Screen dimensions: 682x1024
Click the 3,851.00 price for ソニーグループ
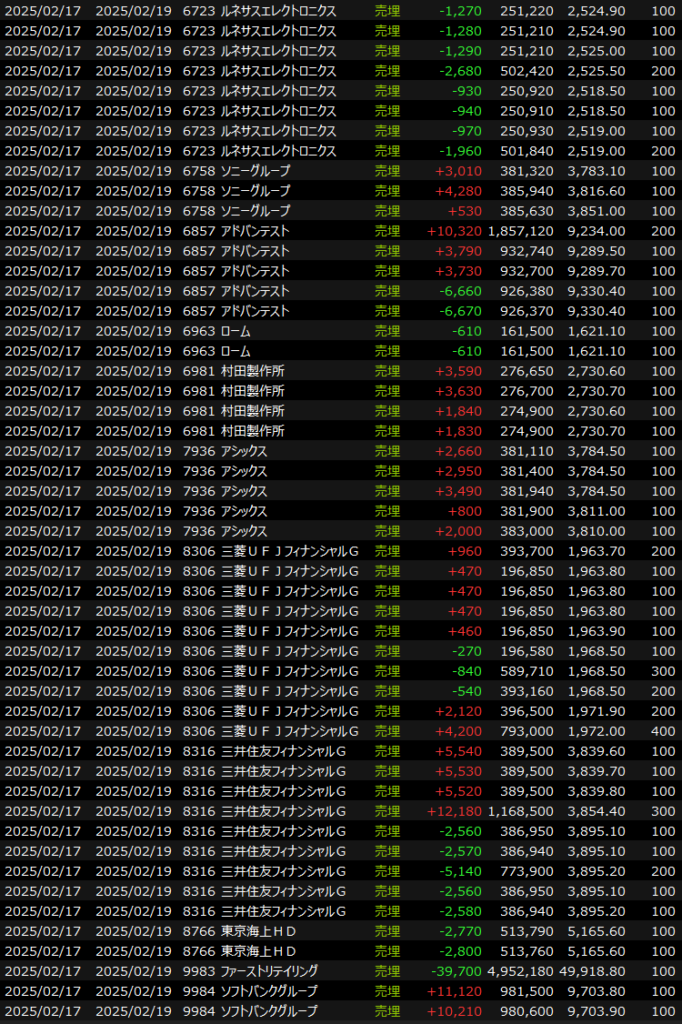tap(597, 211)
